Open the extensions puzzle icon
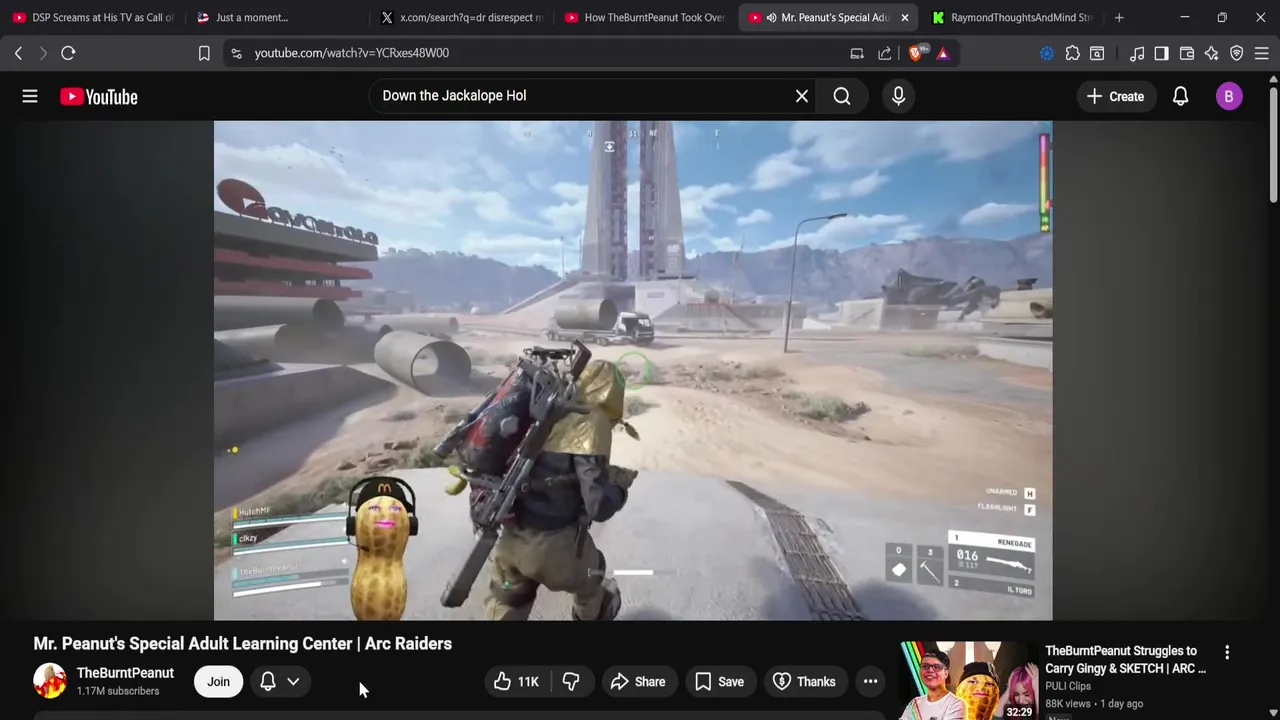 [x=1072, y=53]
